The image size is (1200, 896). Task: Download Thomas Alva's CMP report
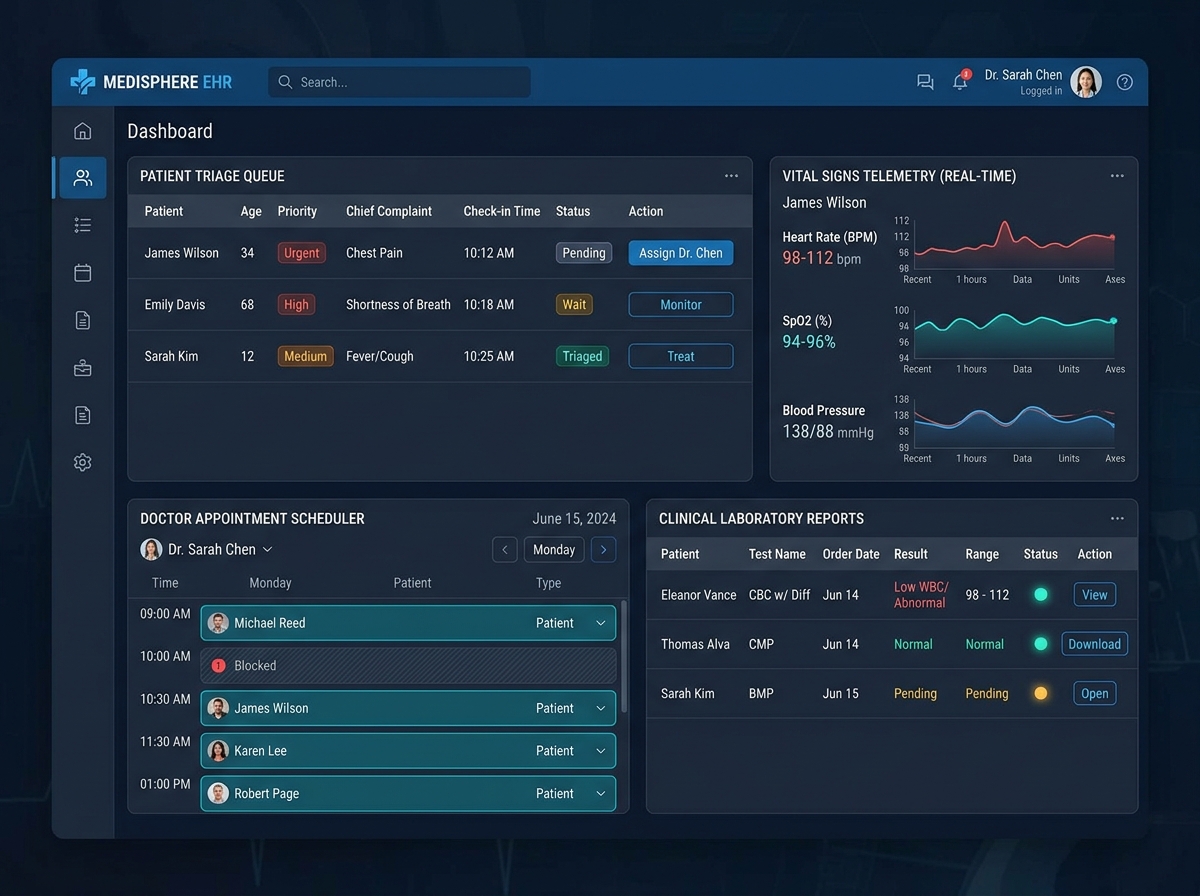click(1095, 644)
